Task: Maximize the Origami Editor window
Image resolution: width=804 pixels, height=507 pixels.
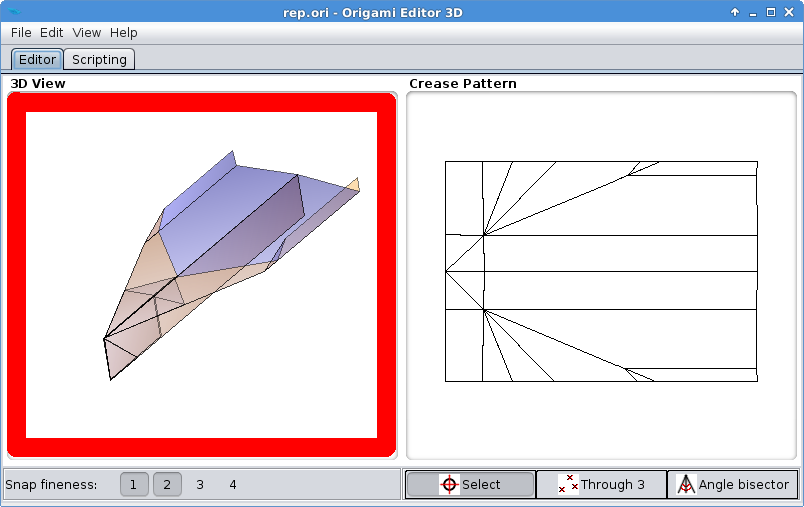Action: point(771,12)
